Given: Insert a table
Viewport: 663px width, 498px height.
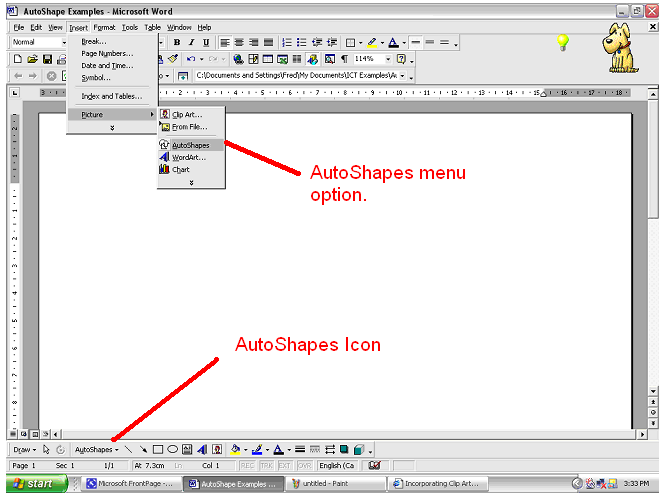Looking at the screenshot, I should (x=268, y=59).
